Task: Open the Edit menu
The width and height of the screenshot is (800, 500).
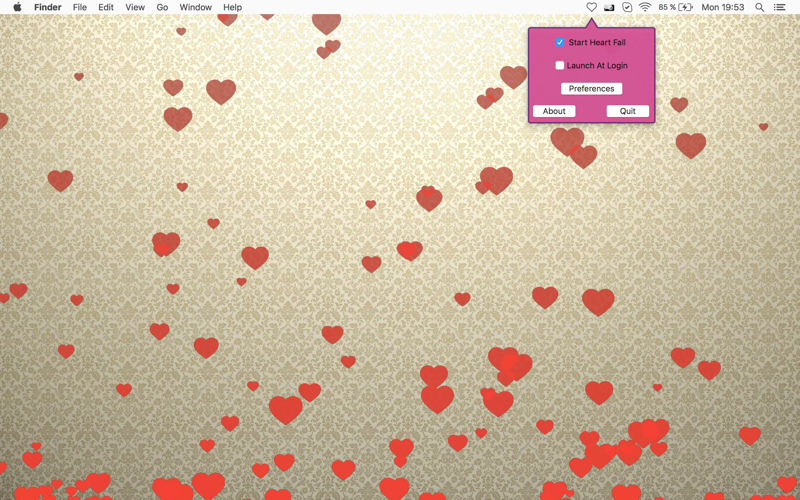Action: (x=106, y=7)
